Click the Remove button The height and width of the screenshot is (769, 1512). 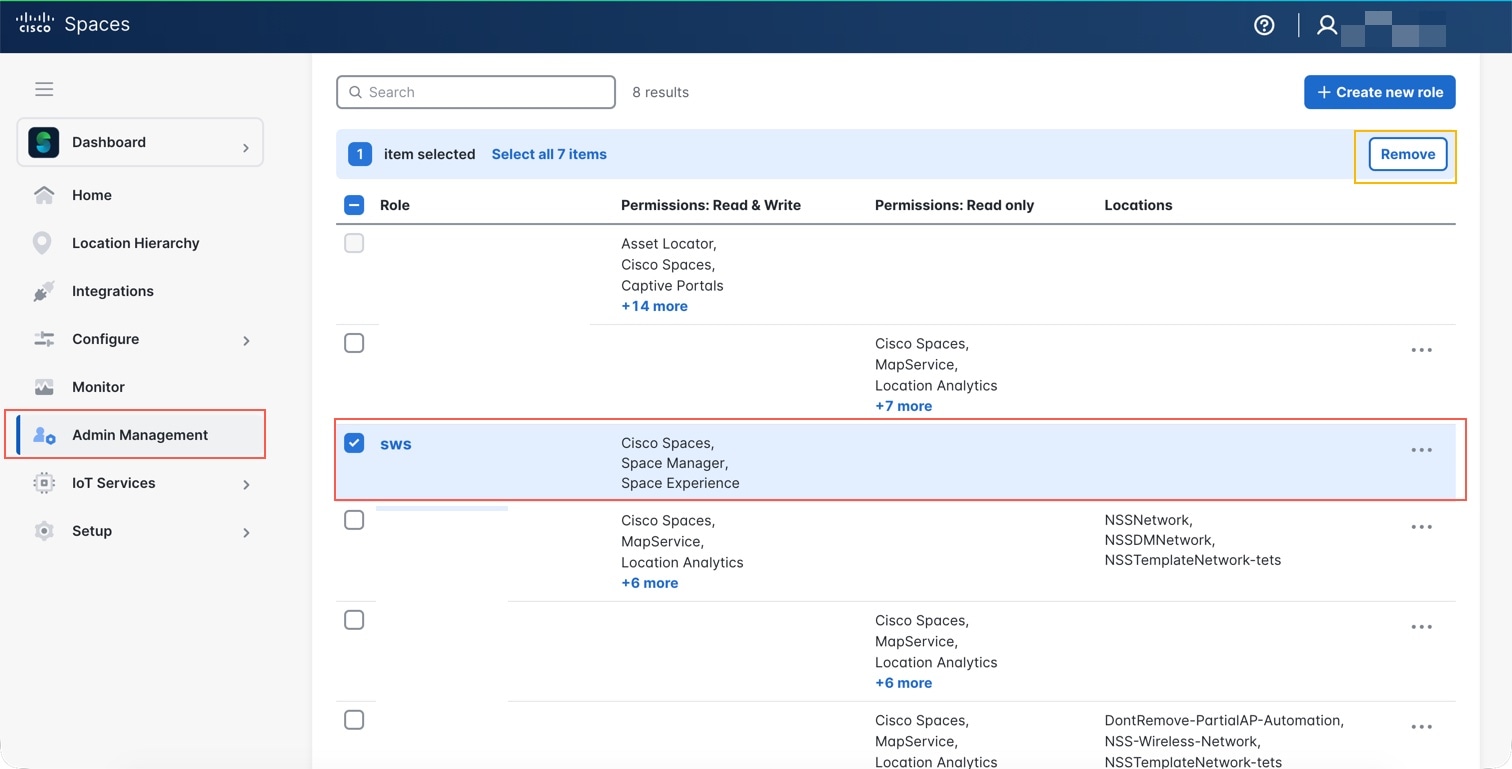[1407, 154]
